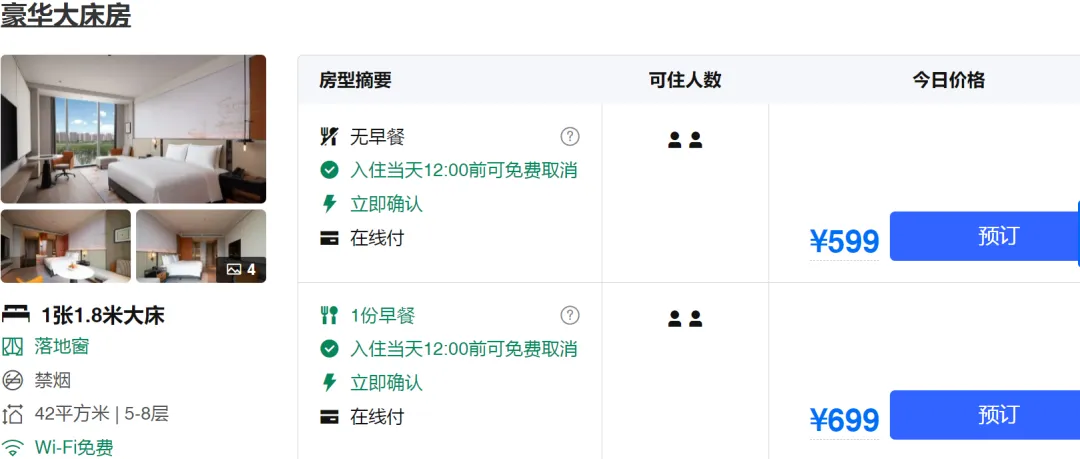Click the ¥599 price text
The image size is (1080, 459).
click(x=844, y=241)
